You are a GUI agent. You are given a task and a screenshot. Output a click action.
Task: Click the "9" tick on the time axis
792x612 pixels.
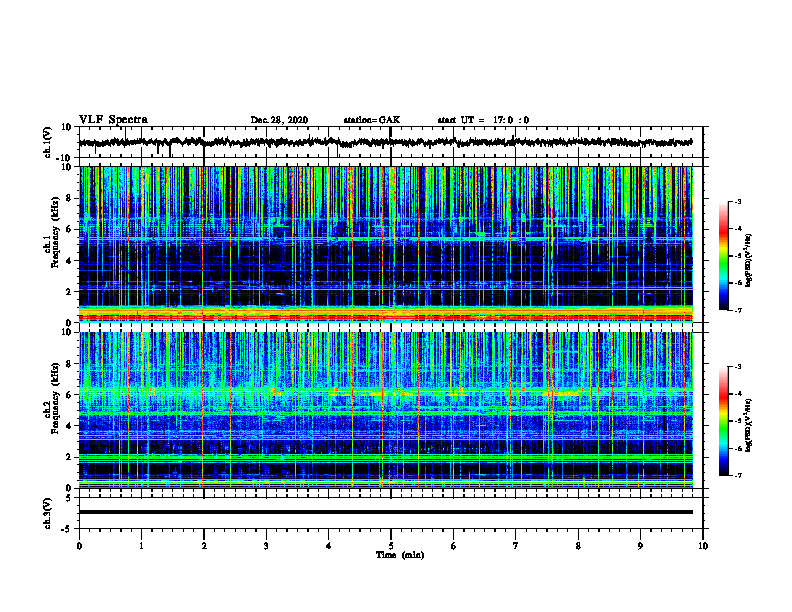[x=640, y=546]
